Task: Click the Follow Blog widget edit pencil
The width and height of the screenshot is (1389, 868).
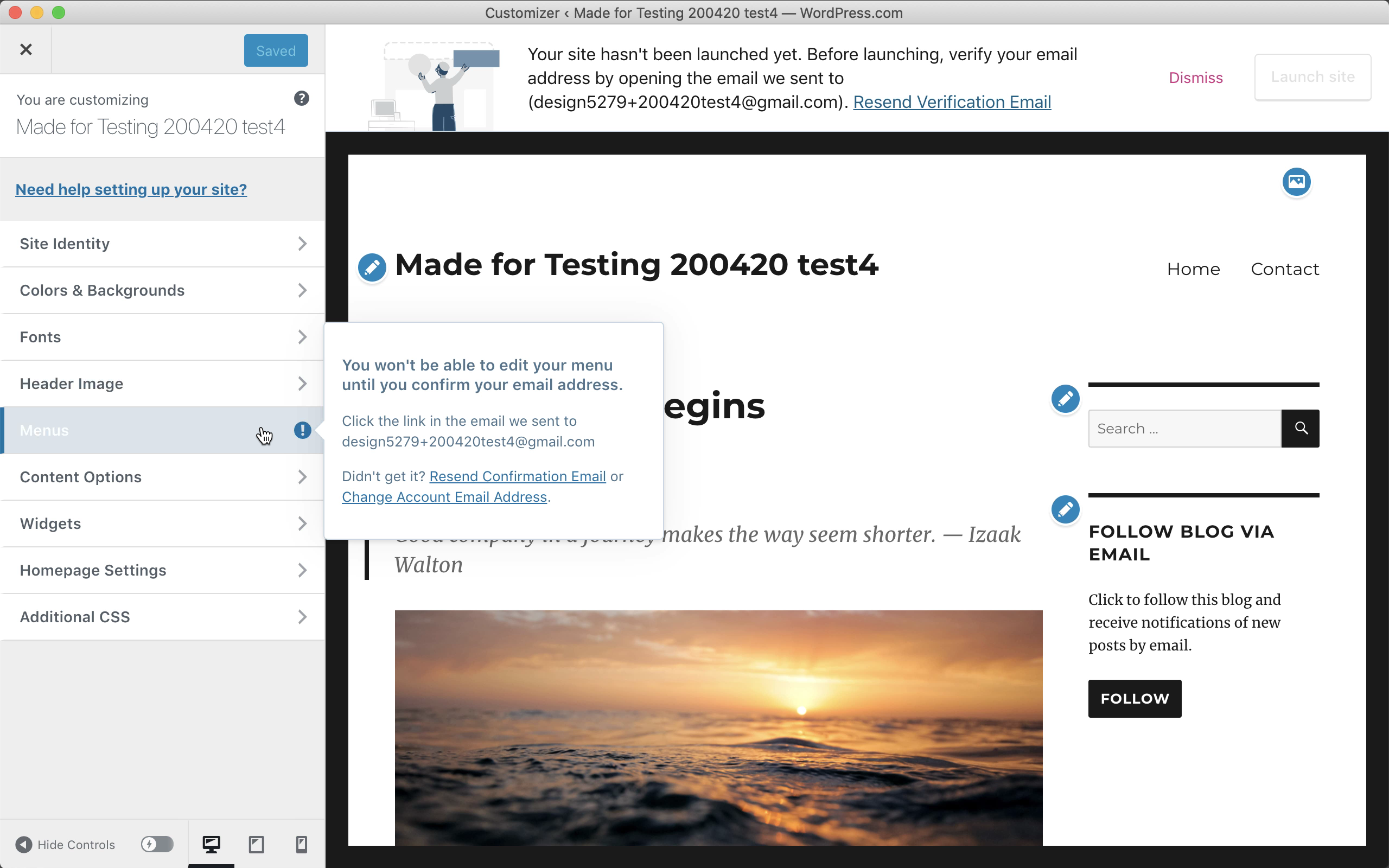Action: (x=1065, y=509)
